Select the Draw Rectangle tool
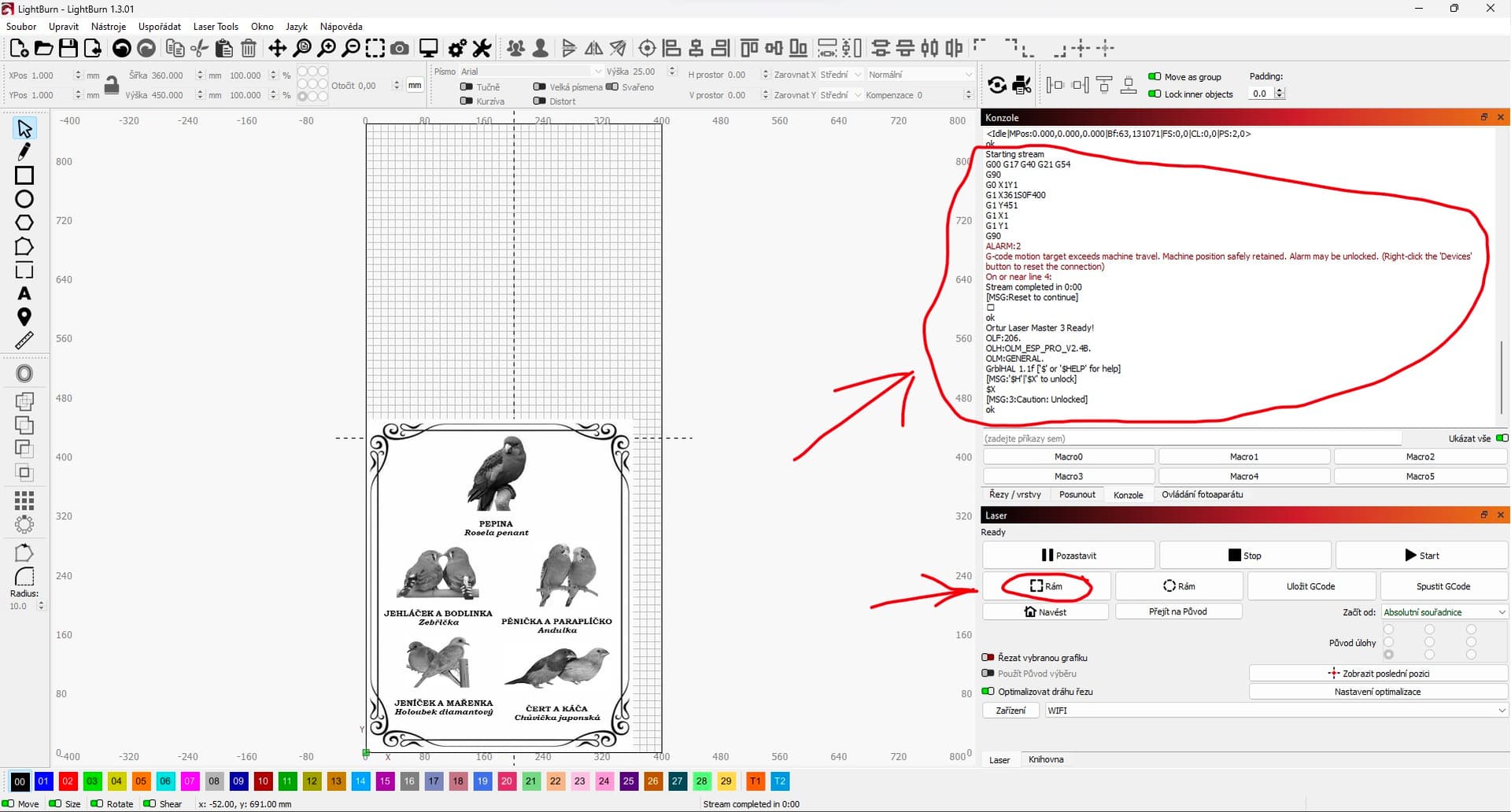The width and height of the screenshot is (1511, 812). coord(24,175)
